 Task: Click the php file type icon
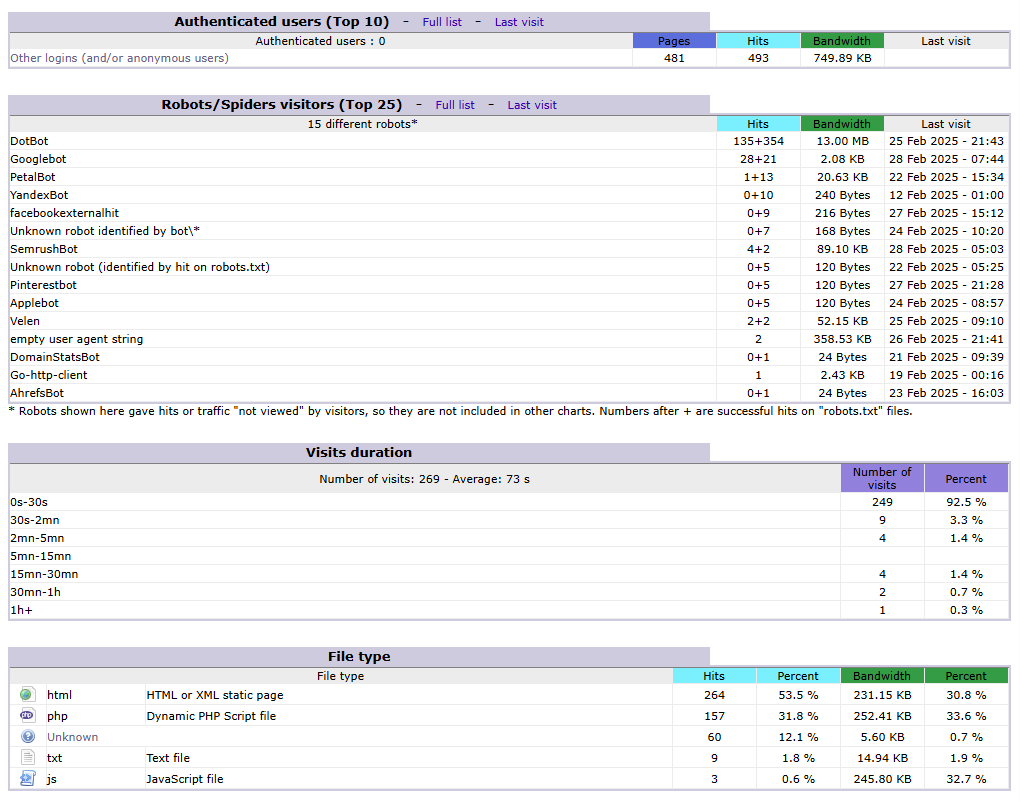(x=27, y=716)
